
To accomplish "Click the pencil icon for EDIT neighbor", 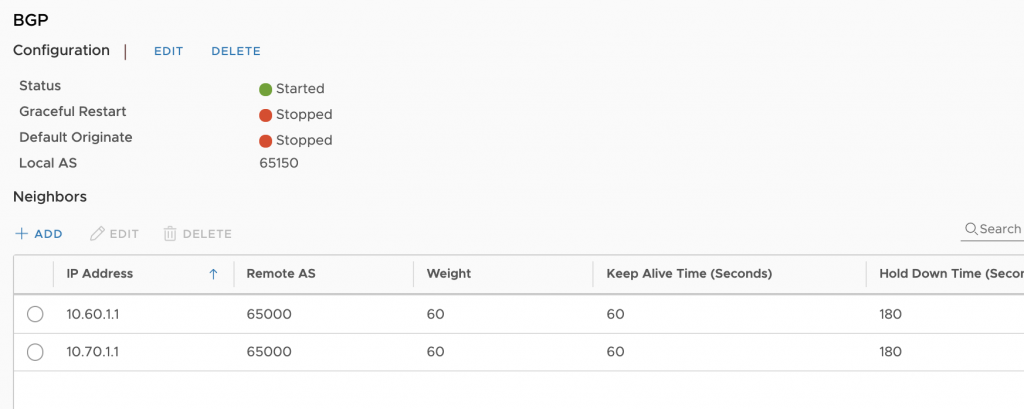I will 97,234.
